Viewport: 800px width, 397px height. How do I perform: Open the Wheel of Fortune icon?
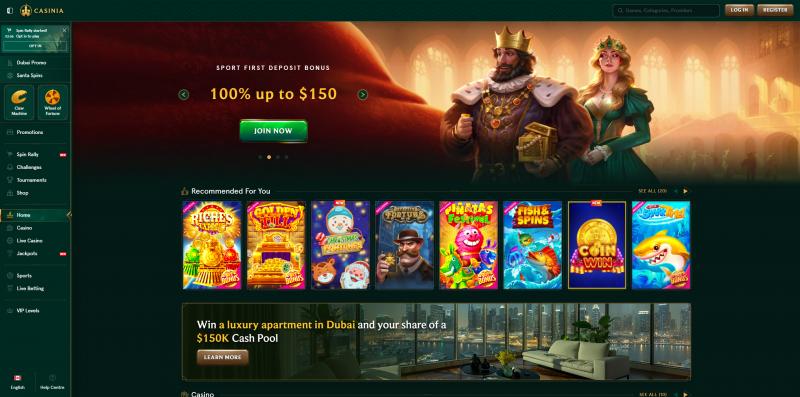[53, 103]
